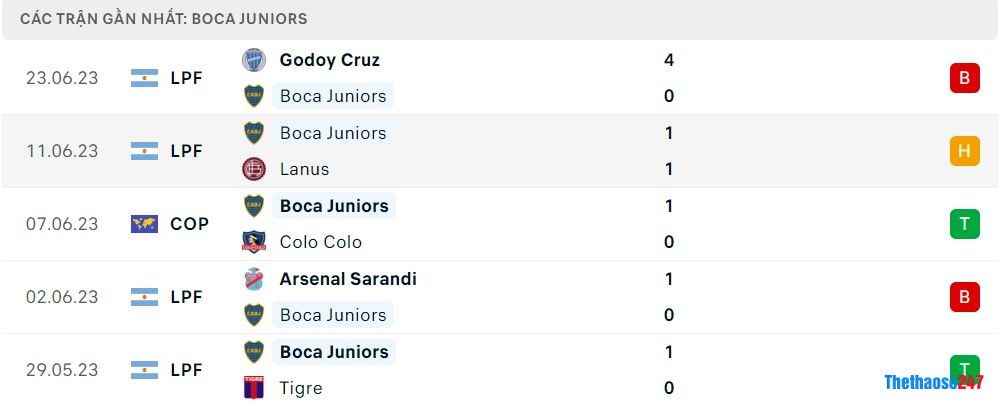The height and width of the screenshot is (406, 1001).
Task: Select the COP competition label
Action: click(x=189, y=224)
